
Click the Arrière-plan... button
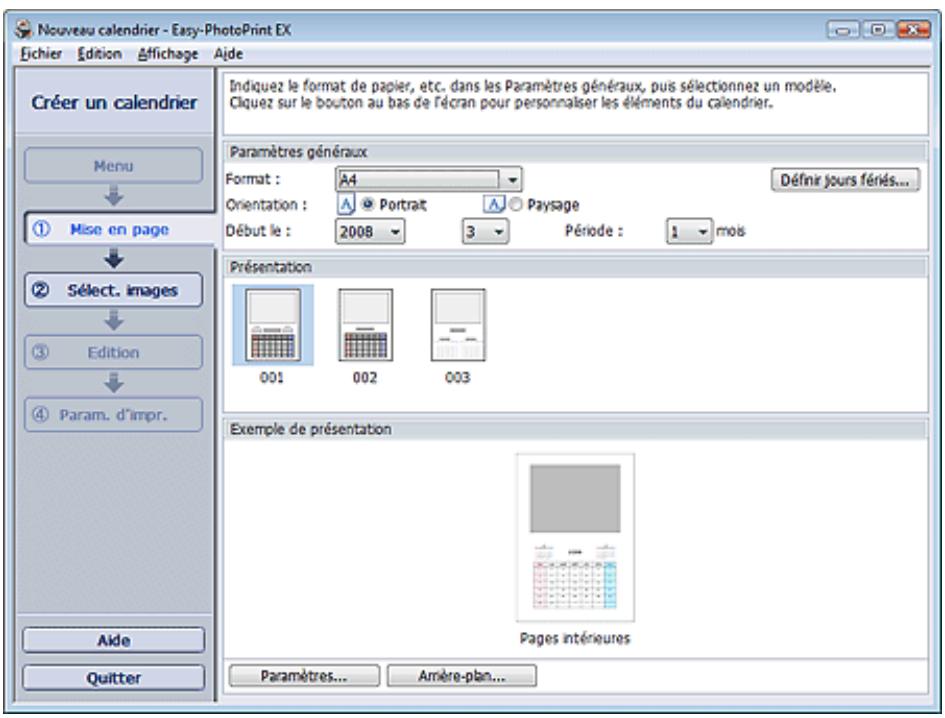[462, 676]
